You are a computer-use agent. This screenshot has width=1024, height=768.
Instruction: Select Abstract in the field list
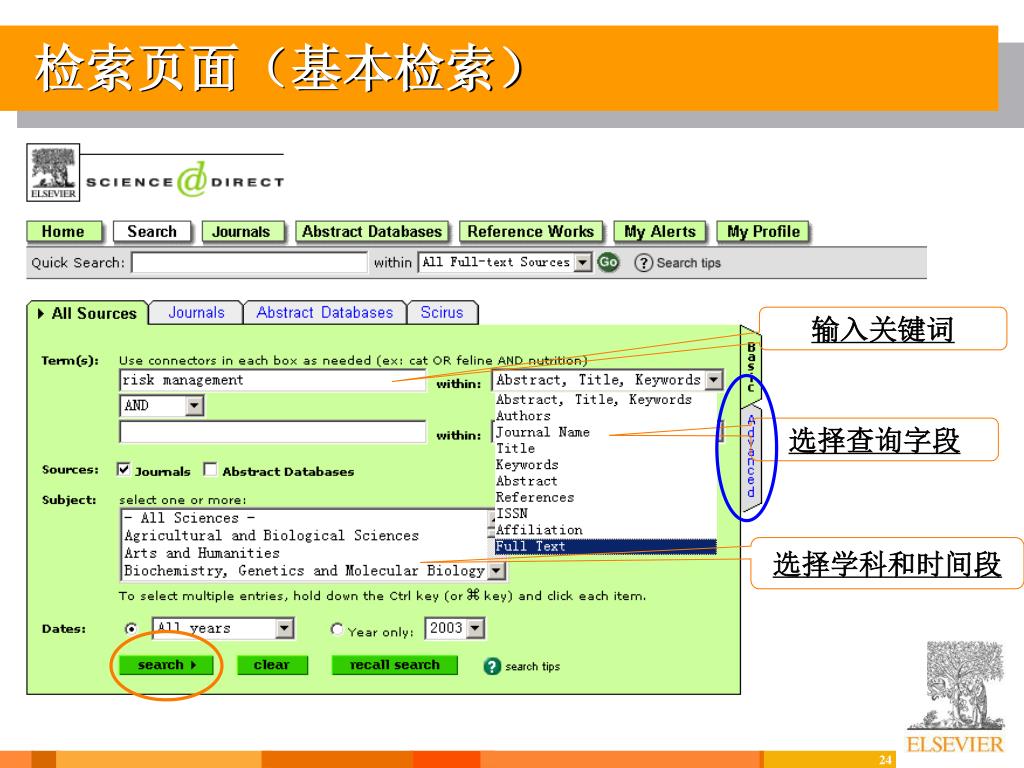pyautogui.click(x=605, y=481)
